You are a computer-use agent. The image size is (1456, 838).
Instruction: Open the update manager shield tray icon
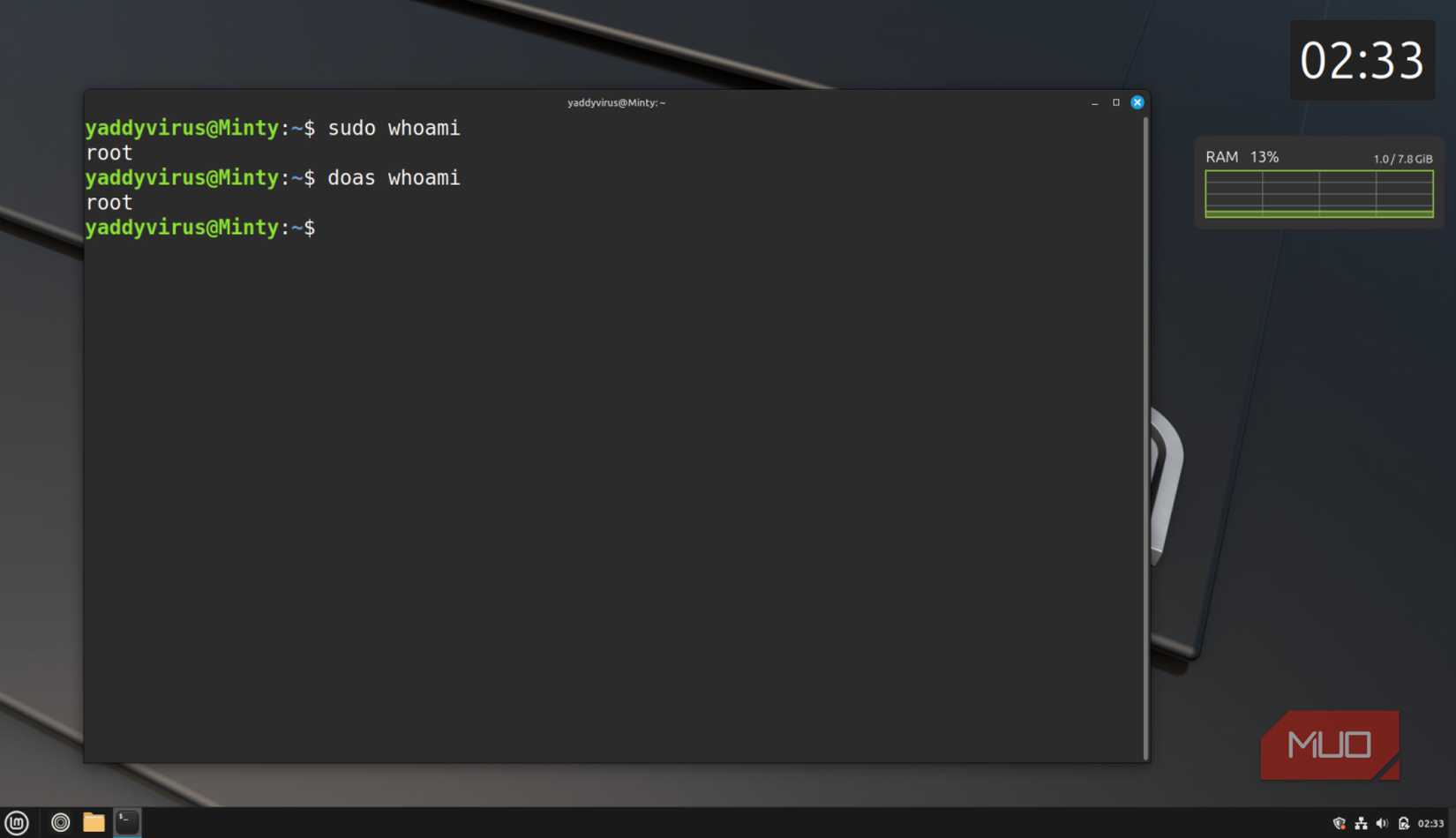tap(1340, 823)
